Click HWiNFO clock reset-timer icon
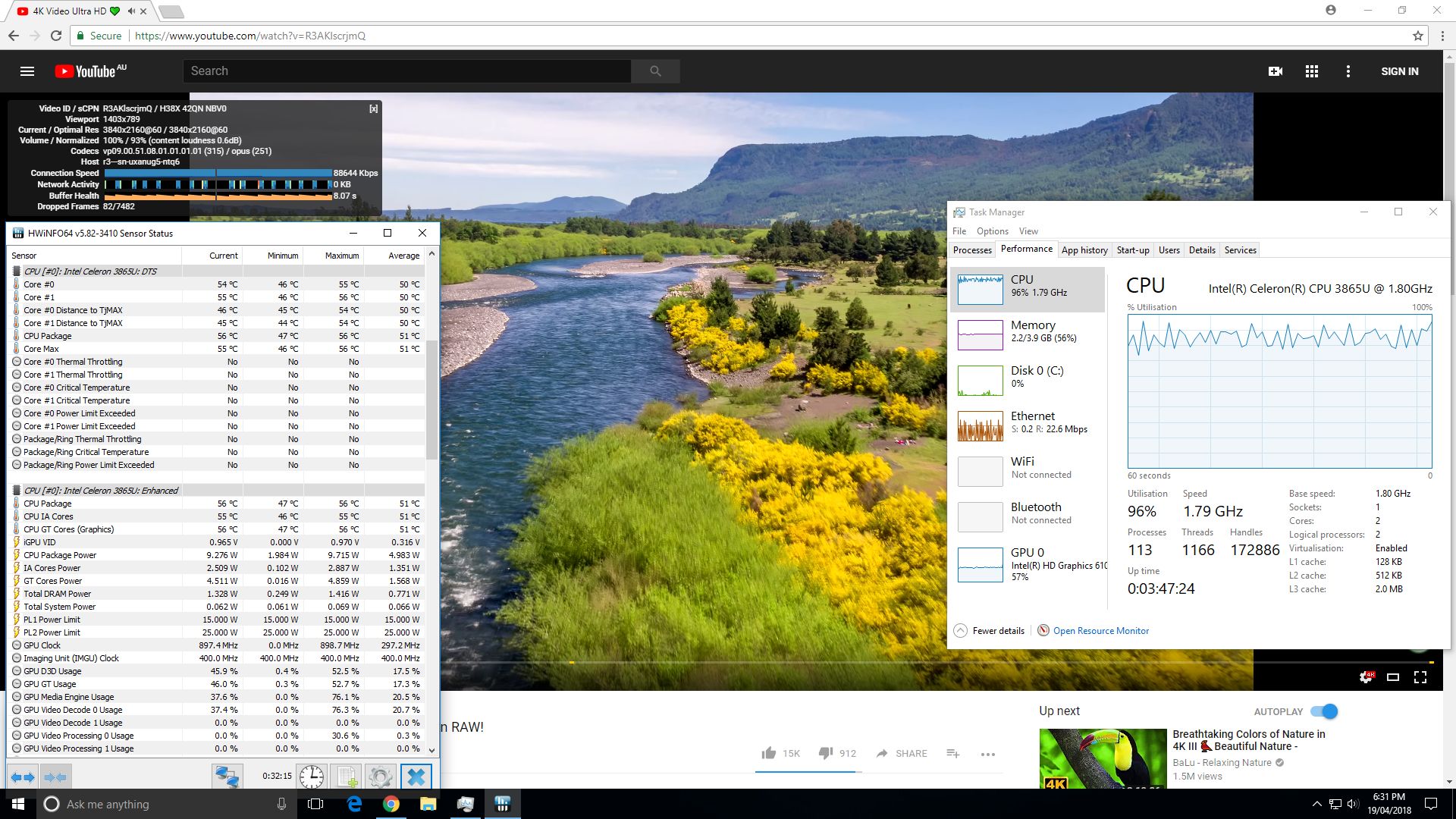The width and height of the screenshot is (1456, 819). click(311, 777)
